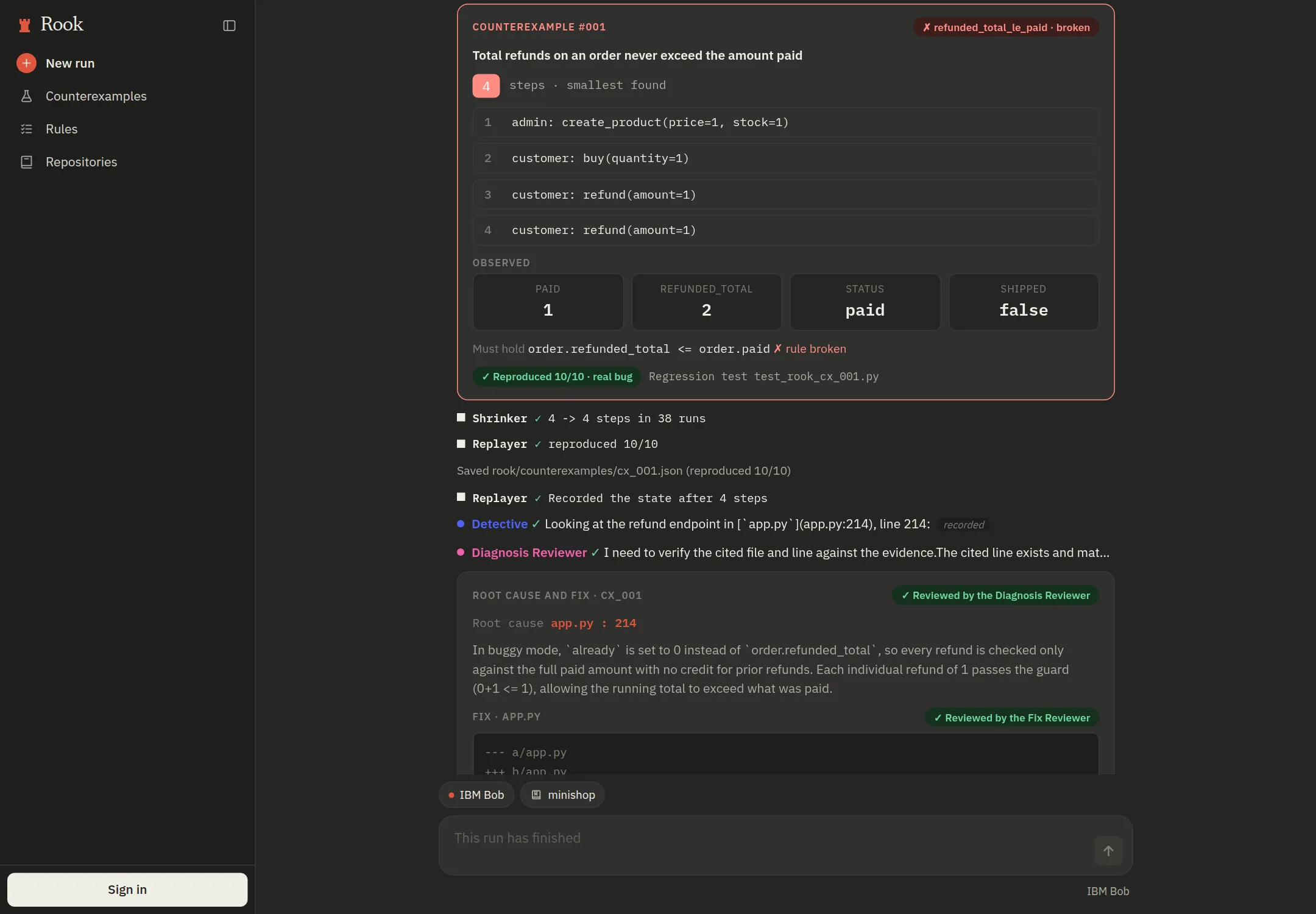This screenshot has height=914, width=1316.
Task: Click the STATUS paid observed card
Action: coord(865,302)
